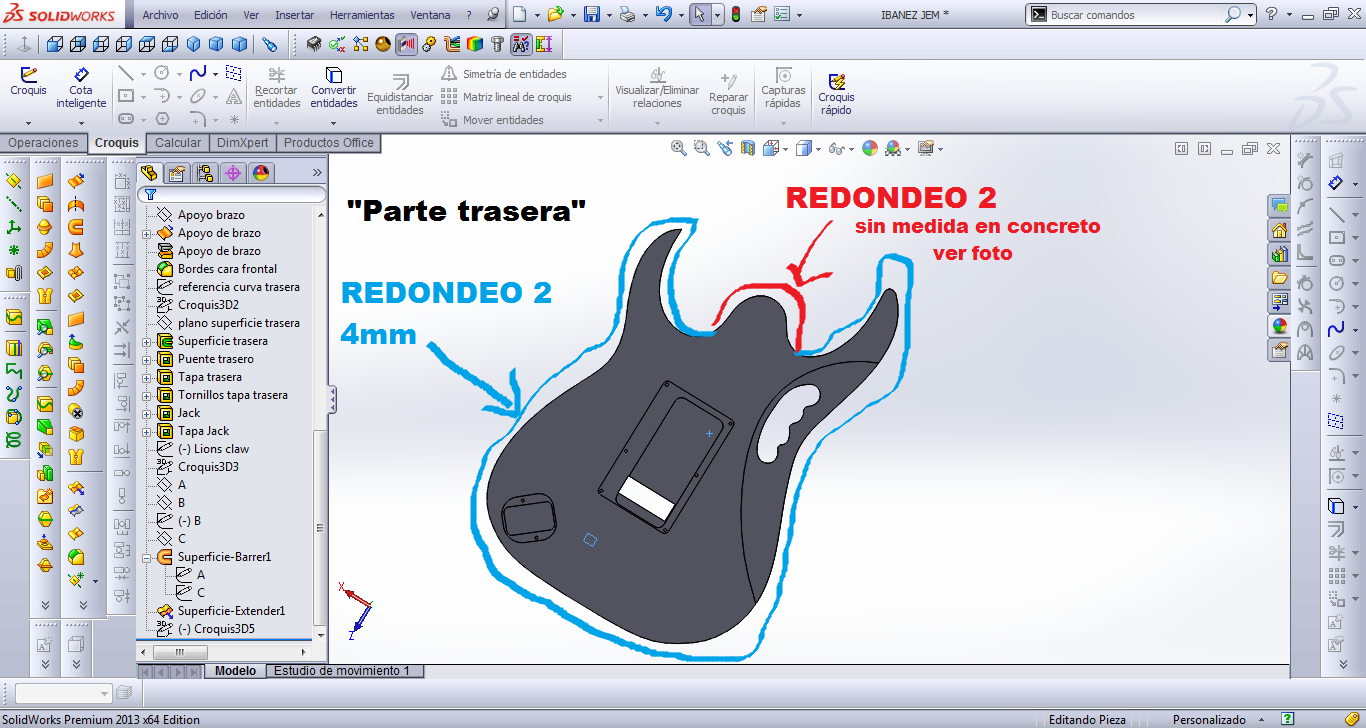1366x728 pixels.
Task: Save the document with floppy icon
Action: pos(591,14)
